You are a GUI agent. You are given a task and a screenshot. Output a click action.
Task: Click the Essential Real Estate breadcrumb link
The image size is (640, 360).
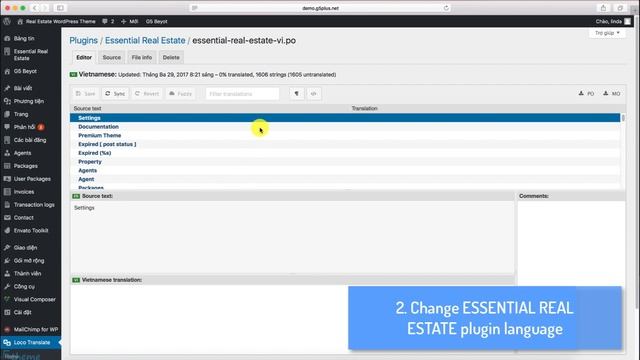pyautogui.click(x=145, y=40)
